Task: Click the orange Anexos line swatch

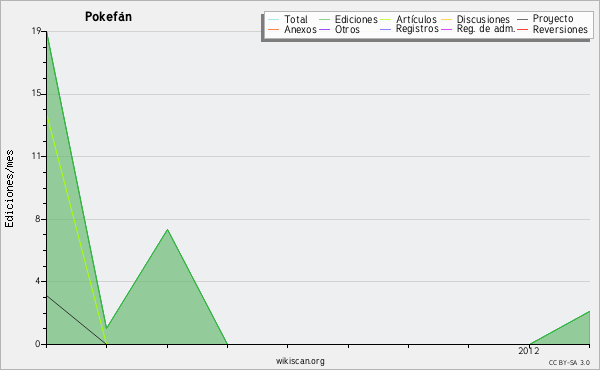Action: [x=274, y=29]
